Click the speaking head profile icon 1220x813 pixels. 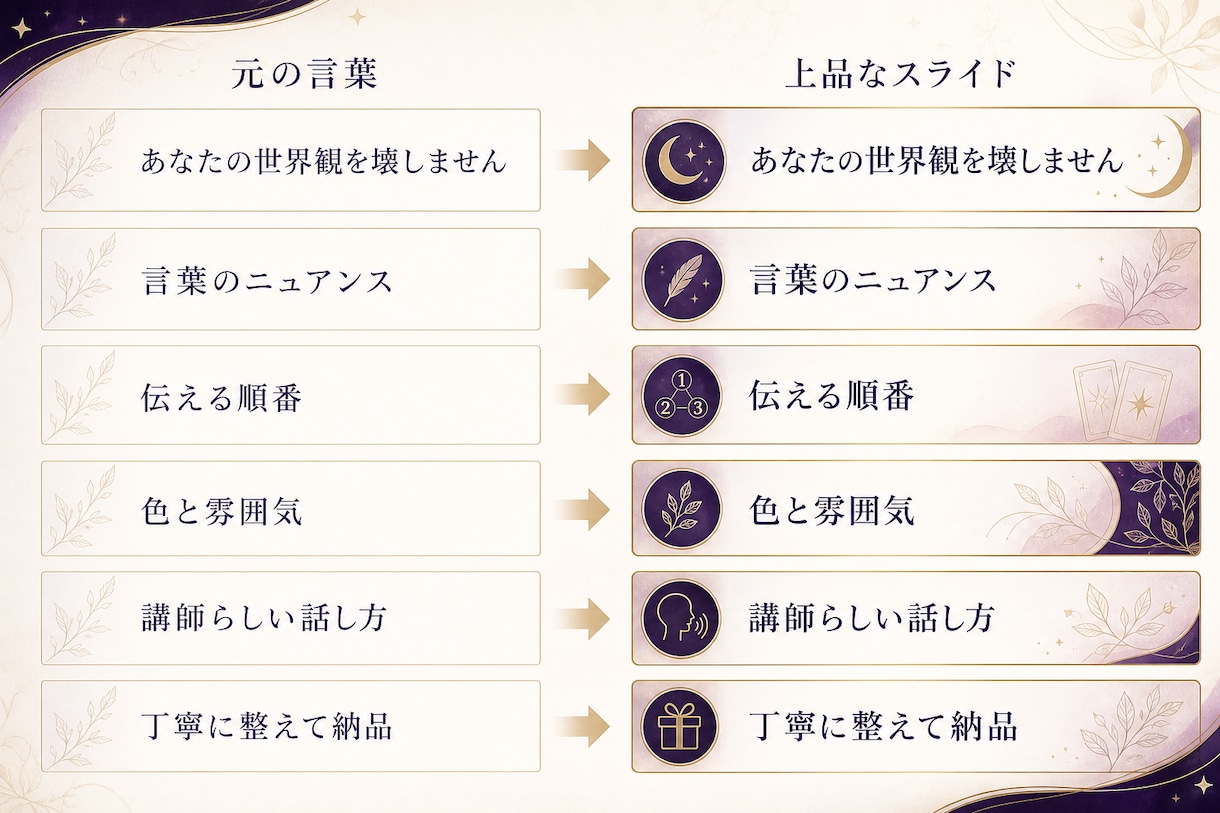coord(683,619)
